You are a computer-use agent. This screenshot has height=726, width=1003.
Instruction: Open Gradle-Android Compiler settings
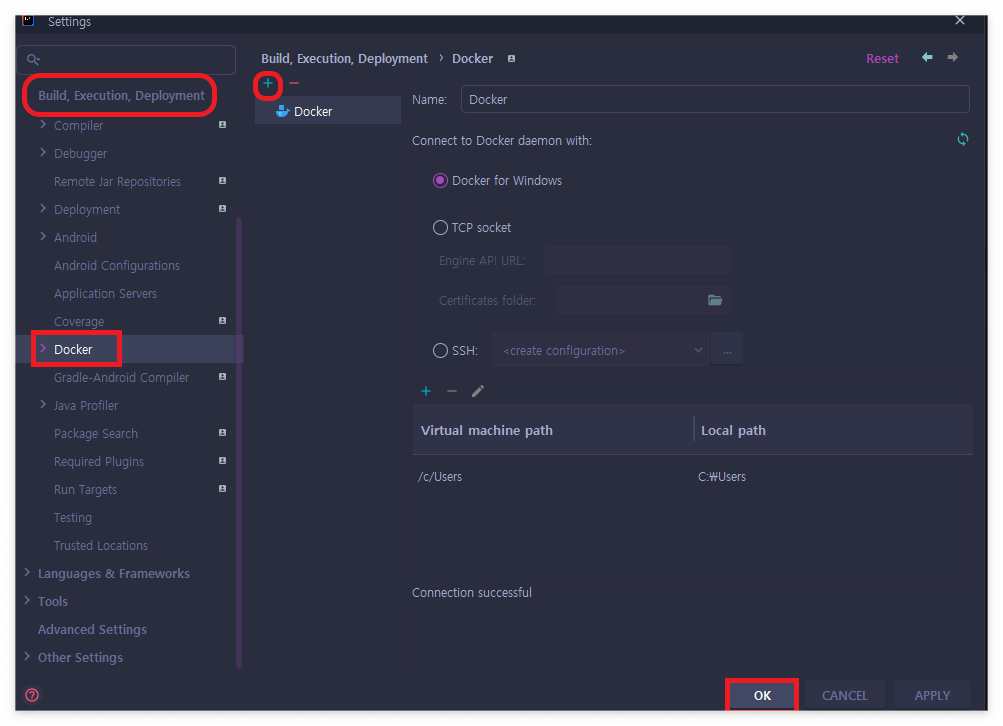click(x=121, y=377)
